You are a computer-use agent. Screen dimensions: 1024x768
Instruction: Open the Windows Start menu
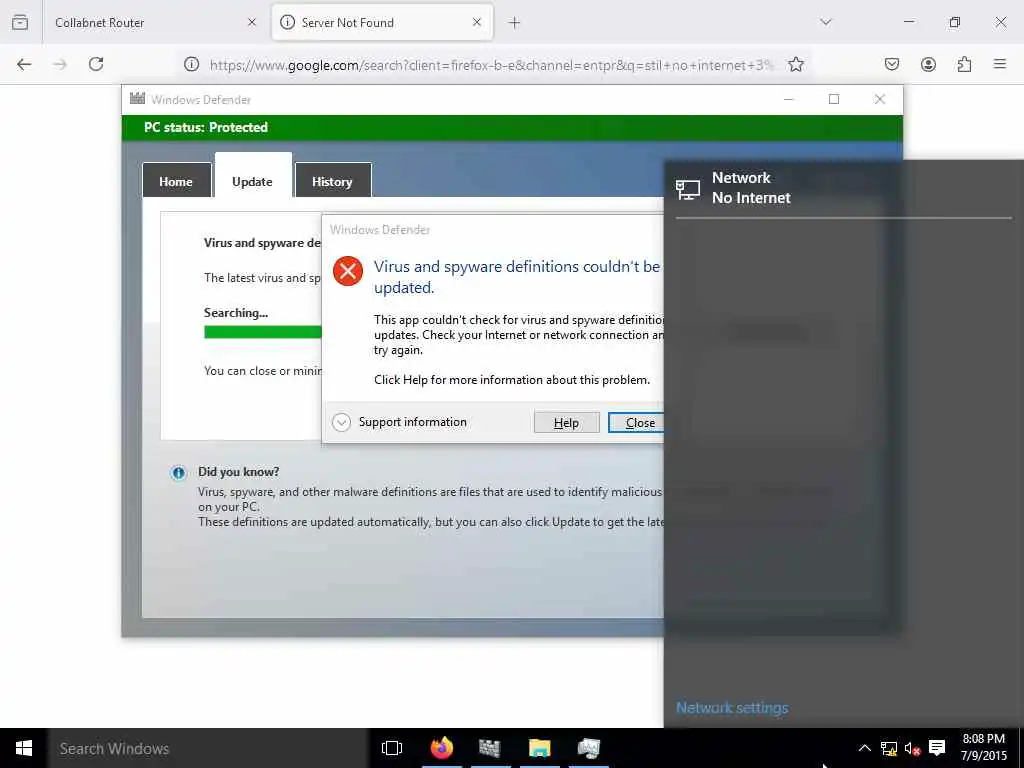[24, 748]
